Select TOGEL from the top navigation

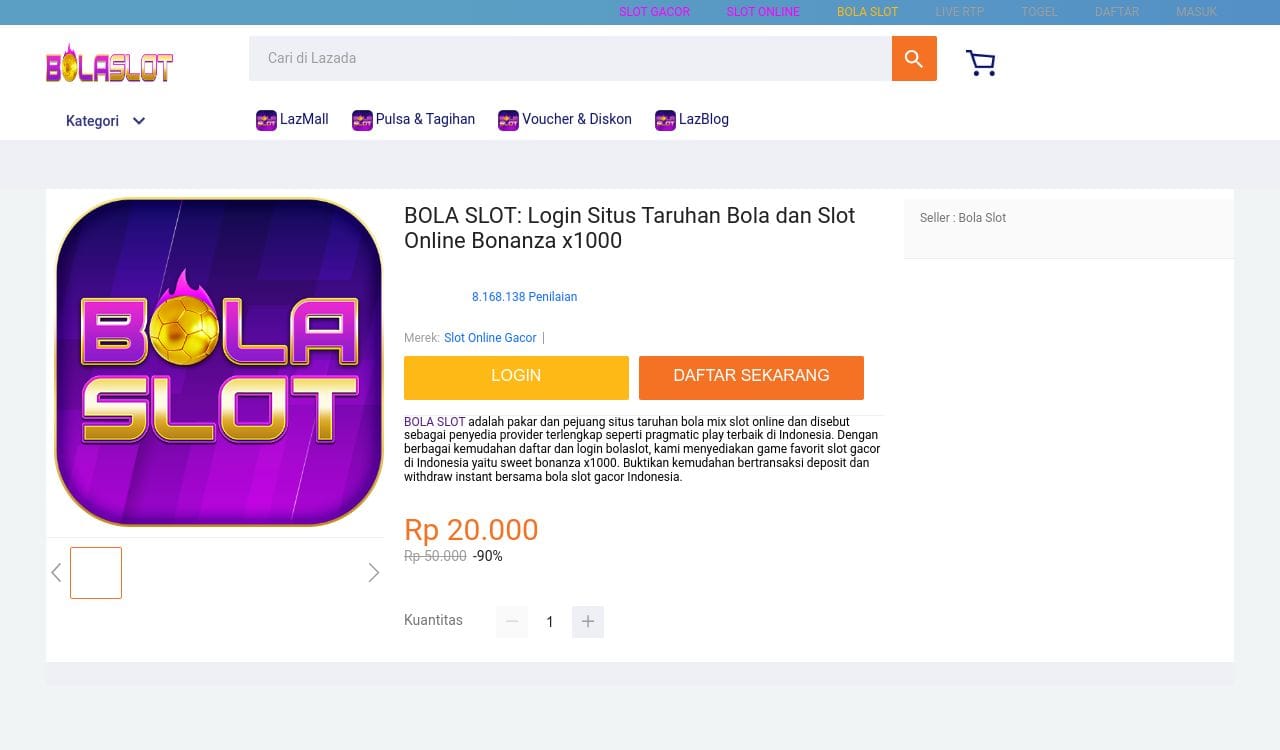click(1039, 12)
